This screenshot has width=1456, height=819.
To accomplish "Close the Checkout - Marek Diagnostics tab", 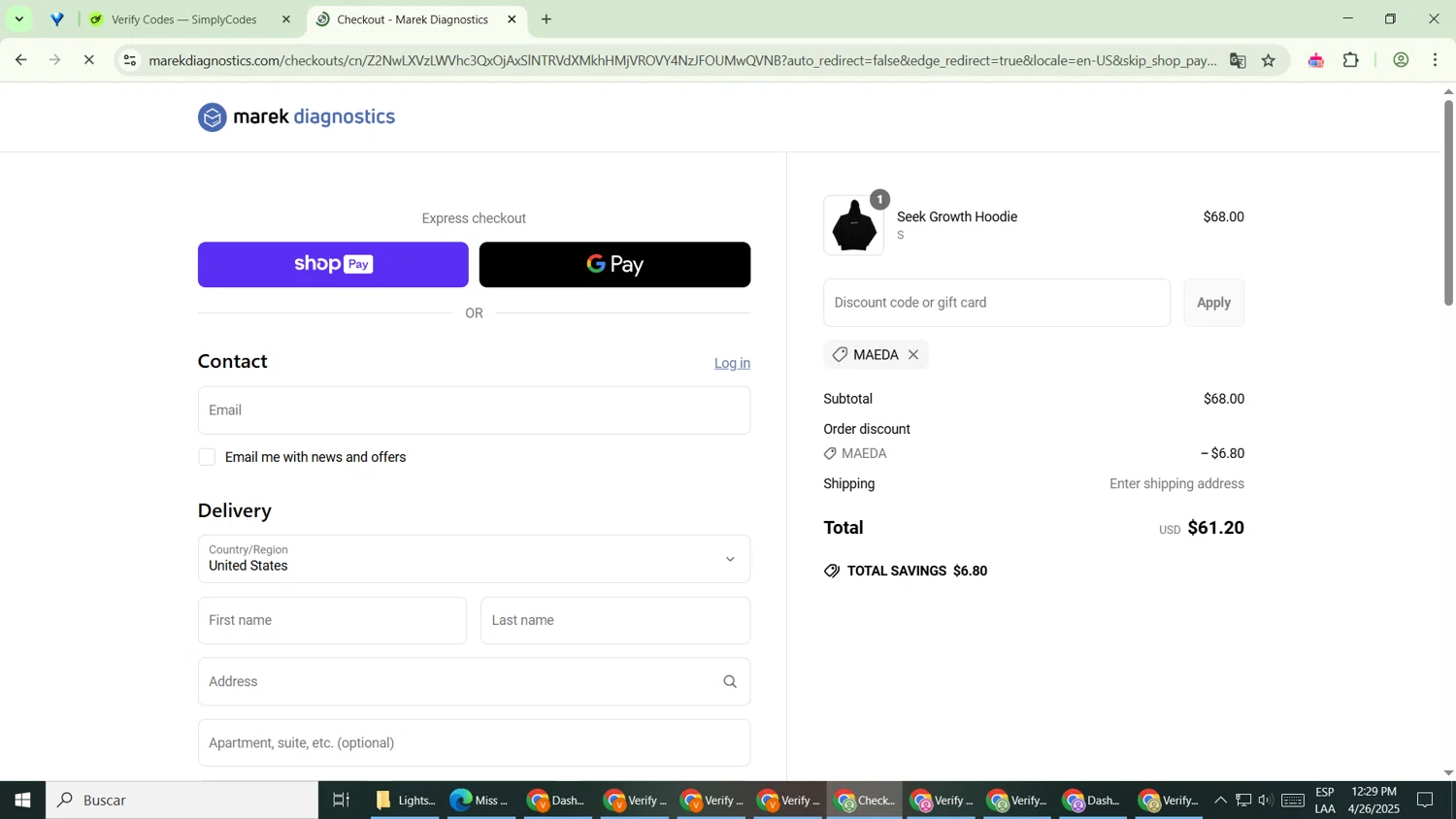I will [x=513, y=19].
